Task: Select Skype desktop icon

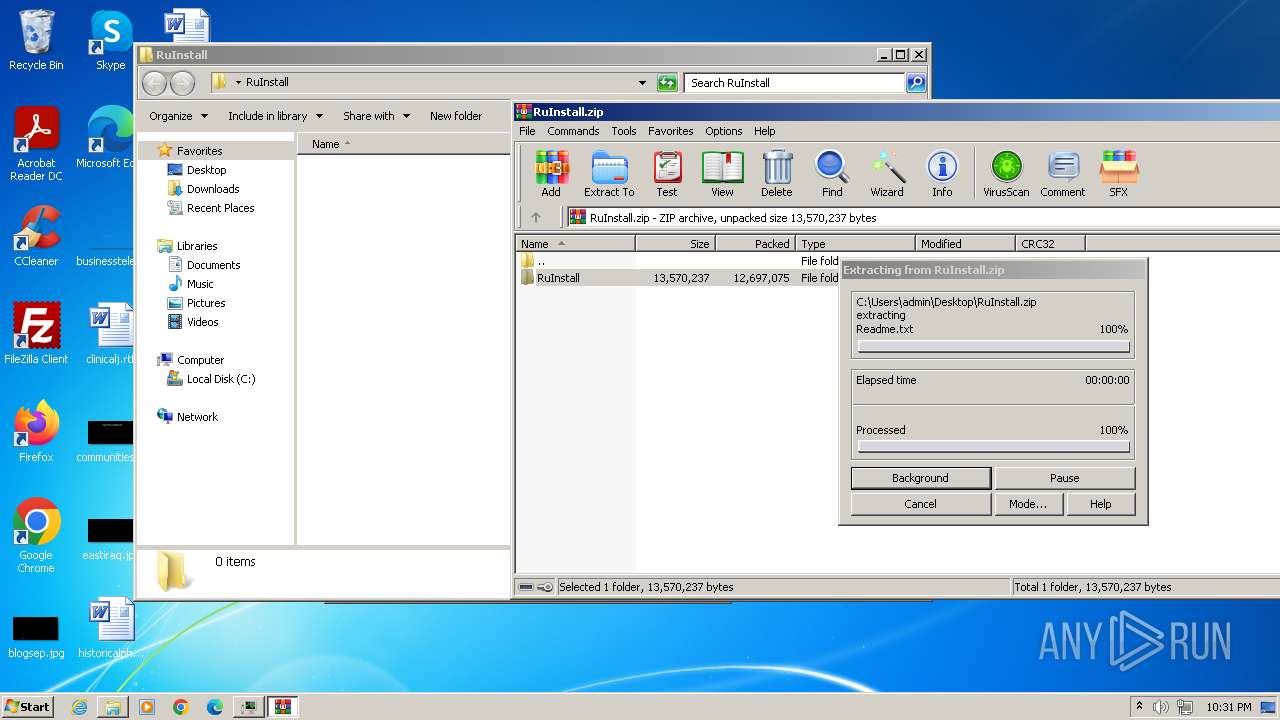Action: pos(110,40)
